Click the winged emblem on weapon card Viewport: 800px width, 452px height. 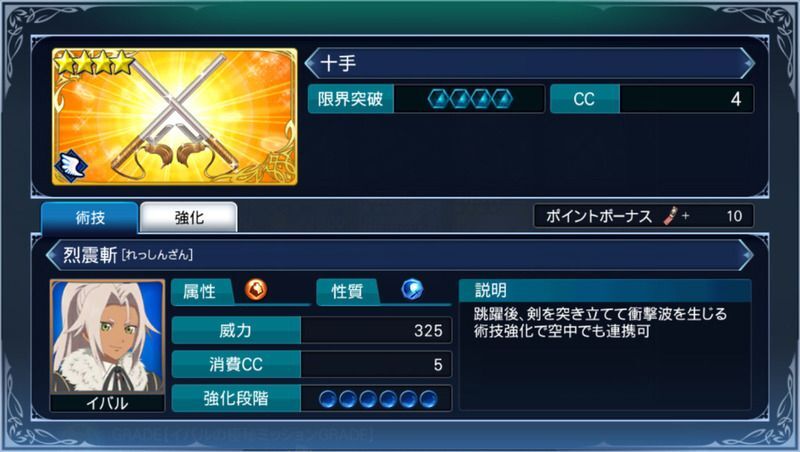pos(72,166)
